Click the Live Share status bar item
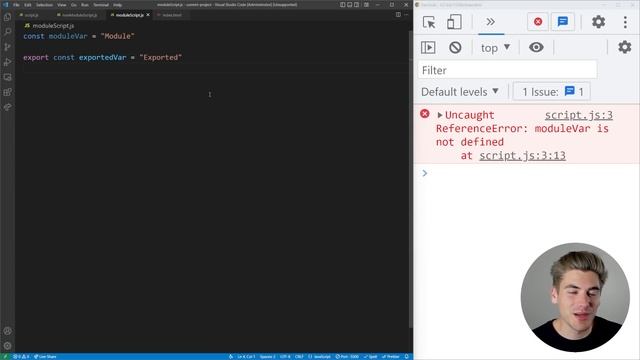This screenshot has height=360, width=640. pos(45,357)
